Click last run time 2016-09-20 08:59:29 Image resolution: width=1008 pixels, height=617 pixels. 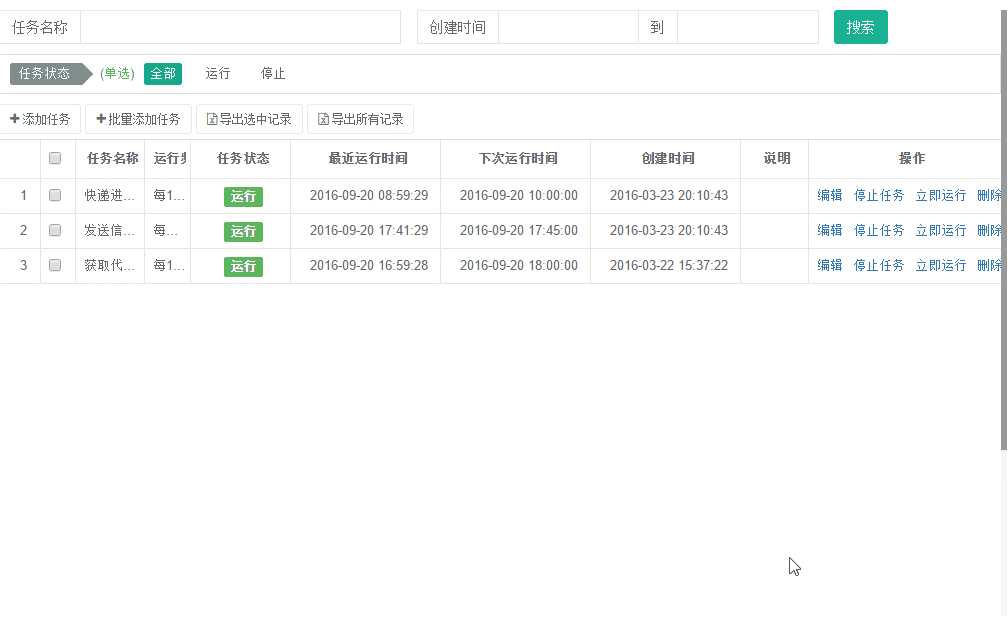point(369,195)
